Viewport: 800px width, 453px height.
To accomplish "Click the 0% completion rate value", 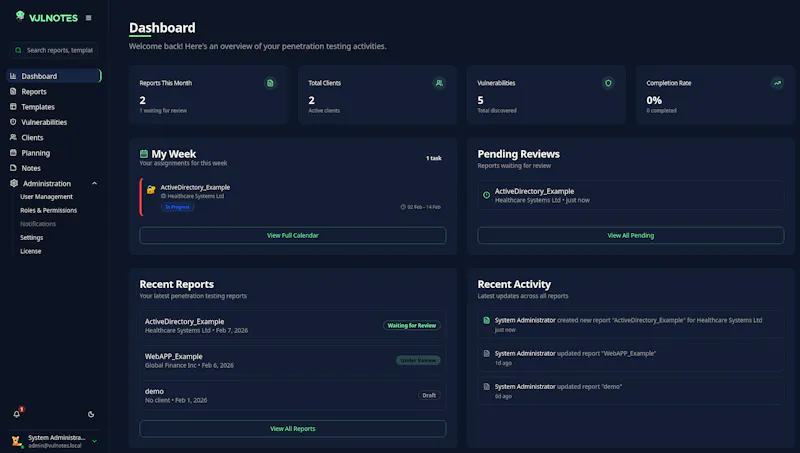I will [x=654, y=100].
